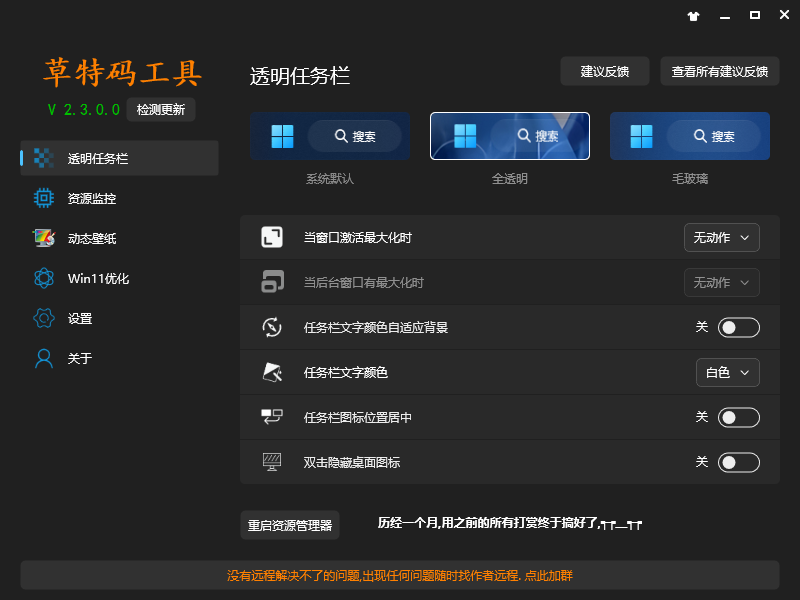Click the 建议反馈 button
Viewport: 800px width, 600px height.
tap(605, 71)
